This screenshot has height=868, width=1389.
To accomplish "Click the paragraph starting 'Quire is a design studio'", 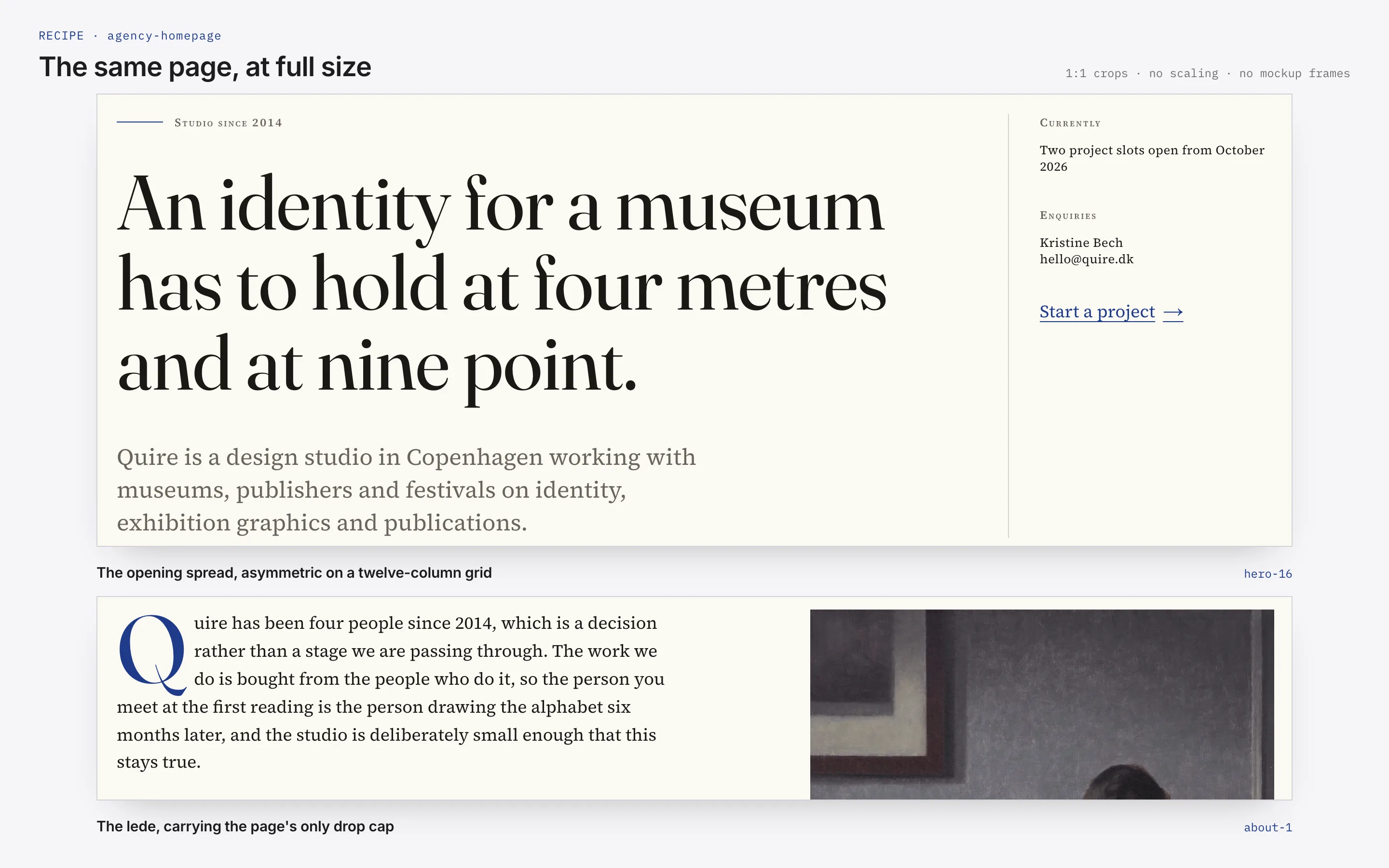I will pos(406,489).
